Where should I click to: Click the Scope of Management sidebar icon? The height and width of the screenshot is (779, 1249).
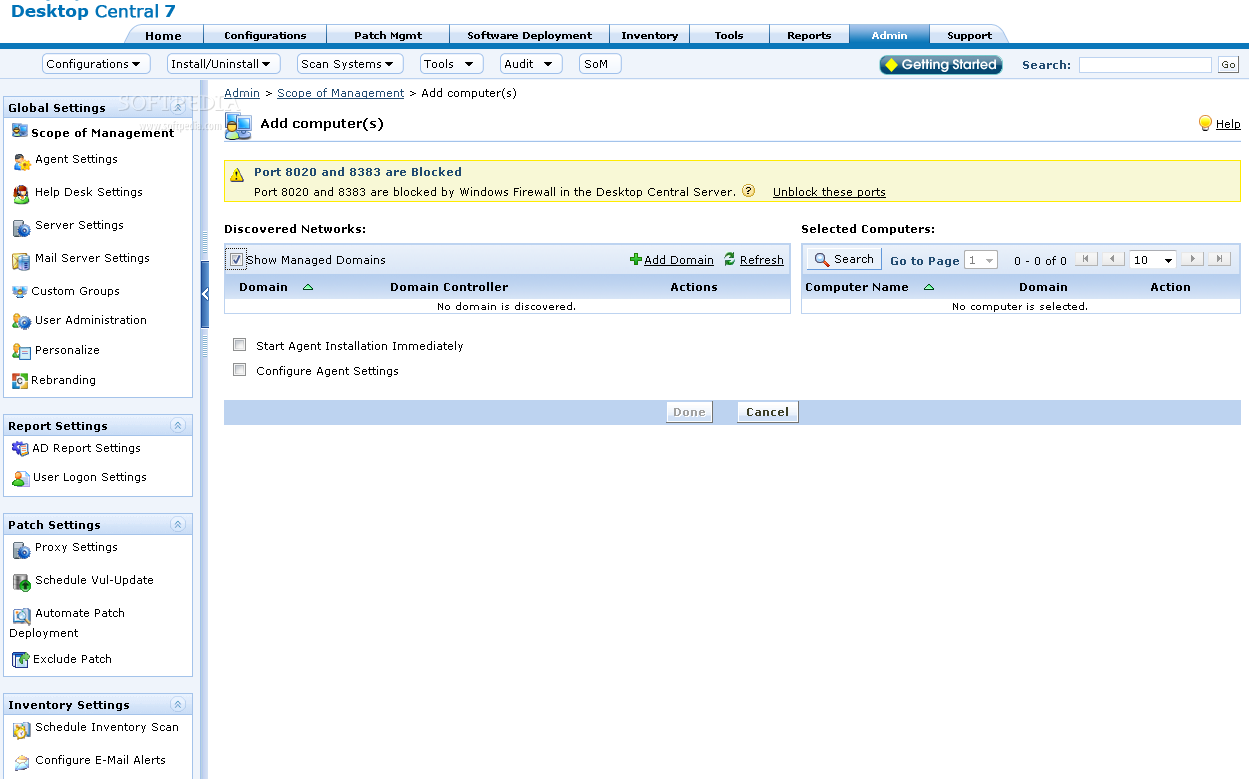20,131
